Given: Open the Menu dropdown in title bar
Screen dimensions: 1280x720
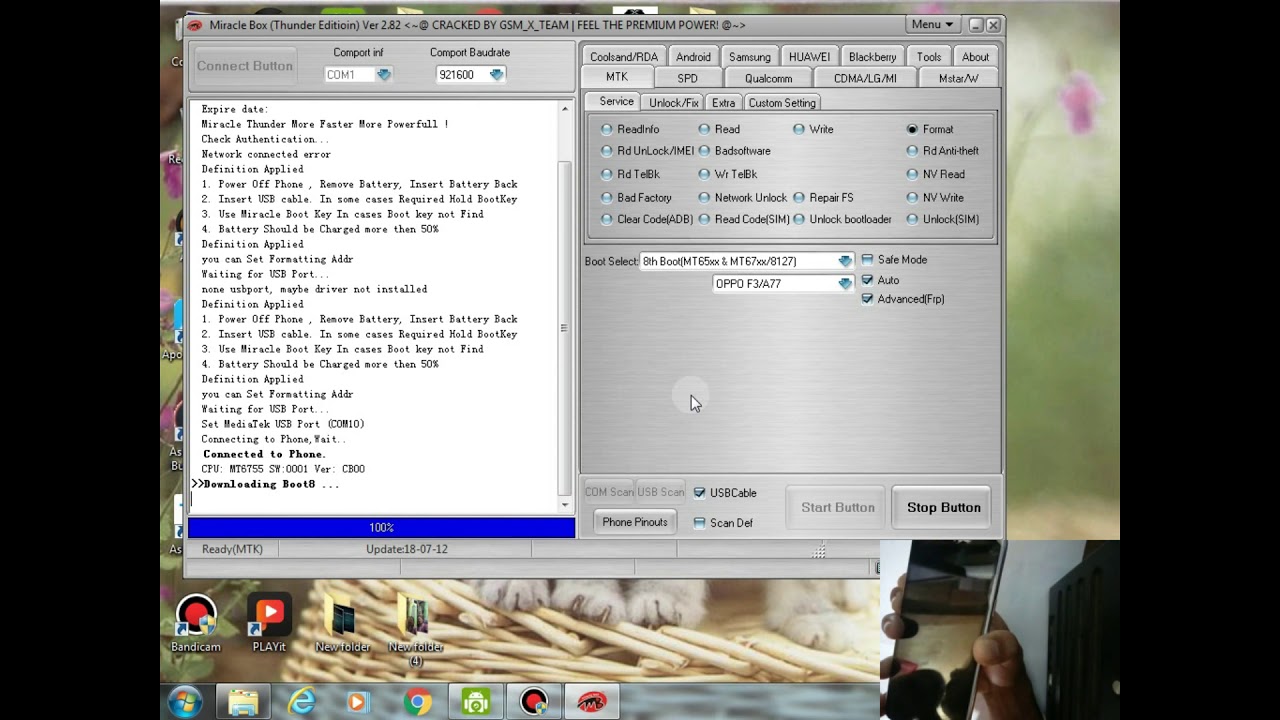Looking at the screenshot, I should click(x=932, y=25).
